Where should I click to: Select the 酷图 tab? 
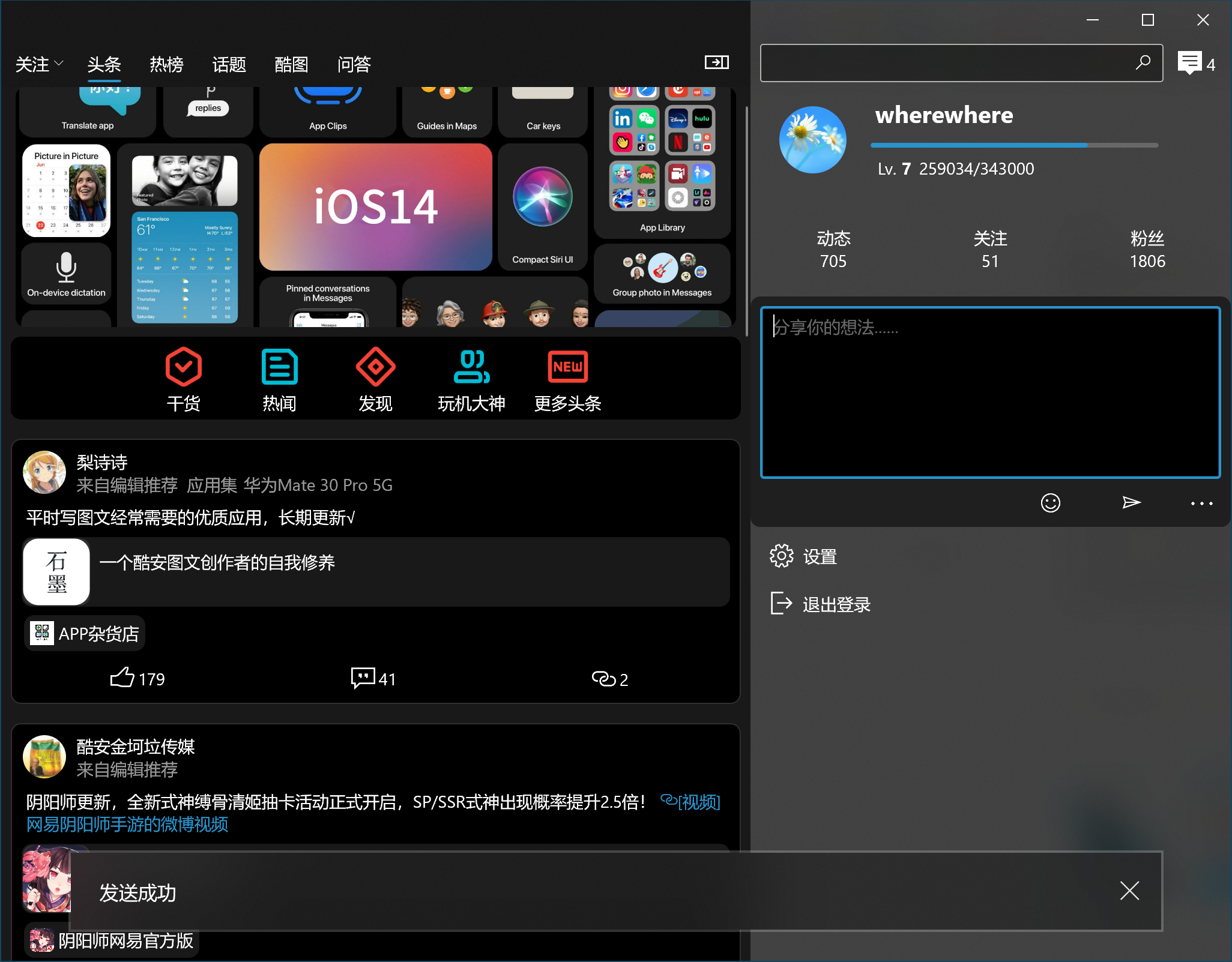(x=291, y=64)
